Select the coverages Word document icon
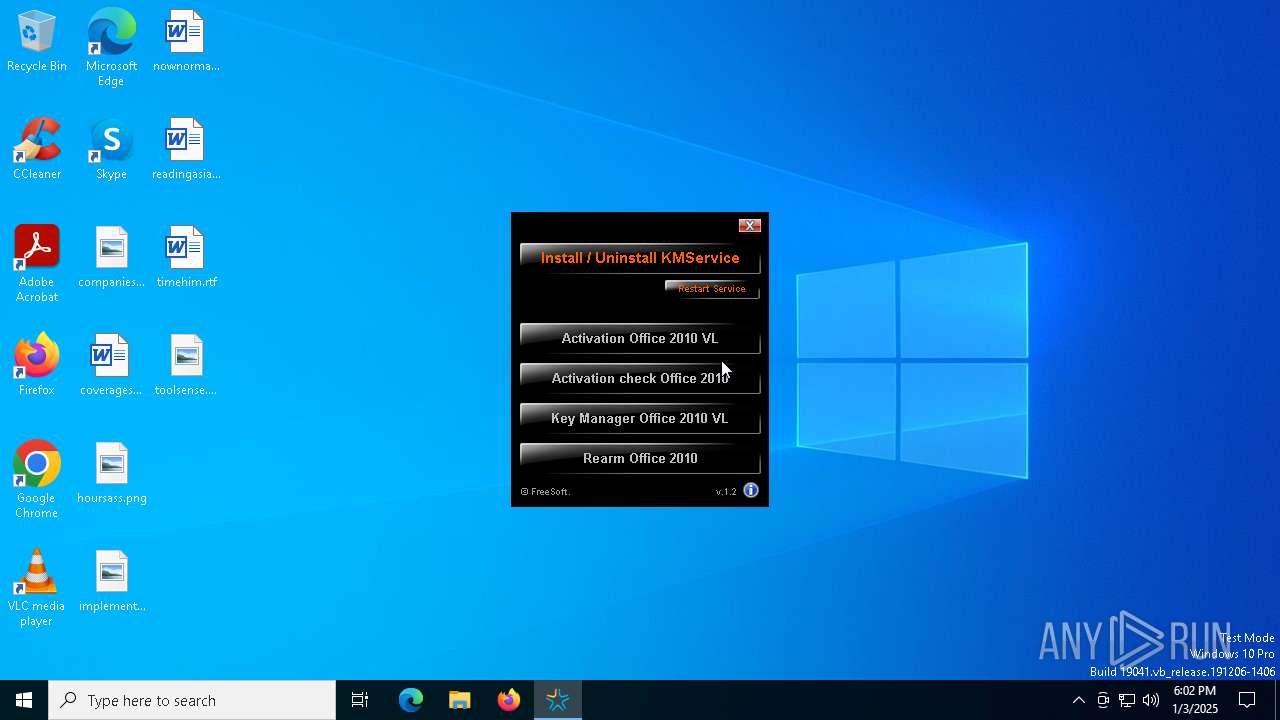Image resolution: width=1280 pixels, height=720 pixels. [111, 366]
